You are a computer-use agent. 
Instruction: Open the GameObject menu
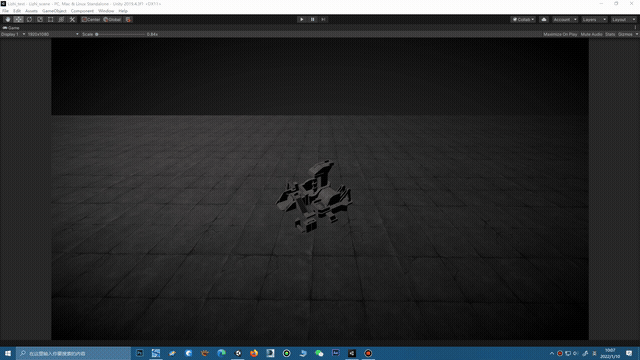[54, 11]
